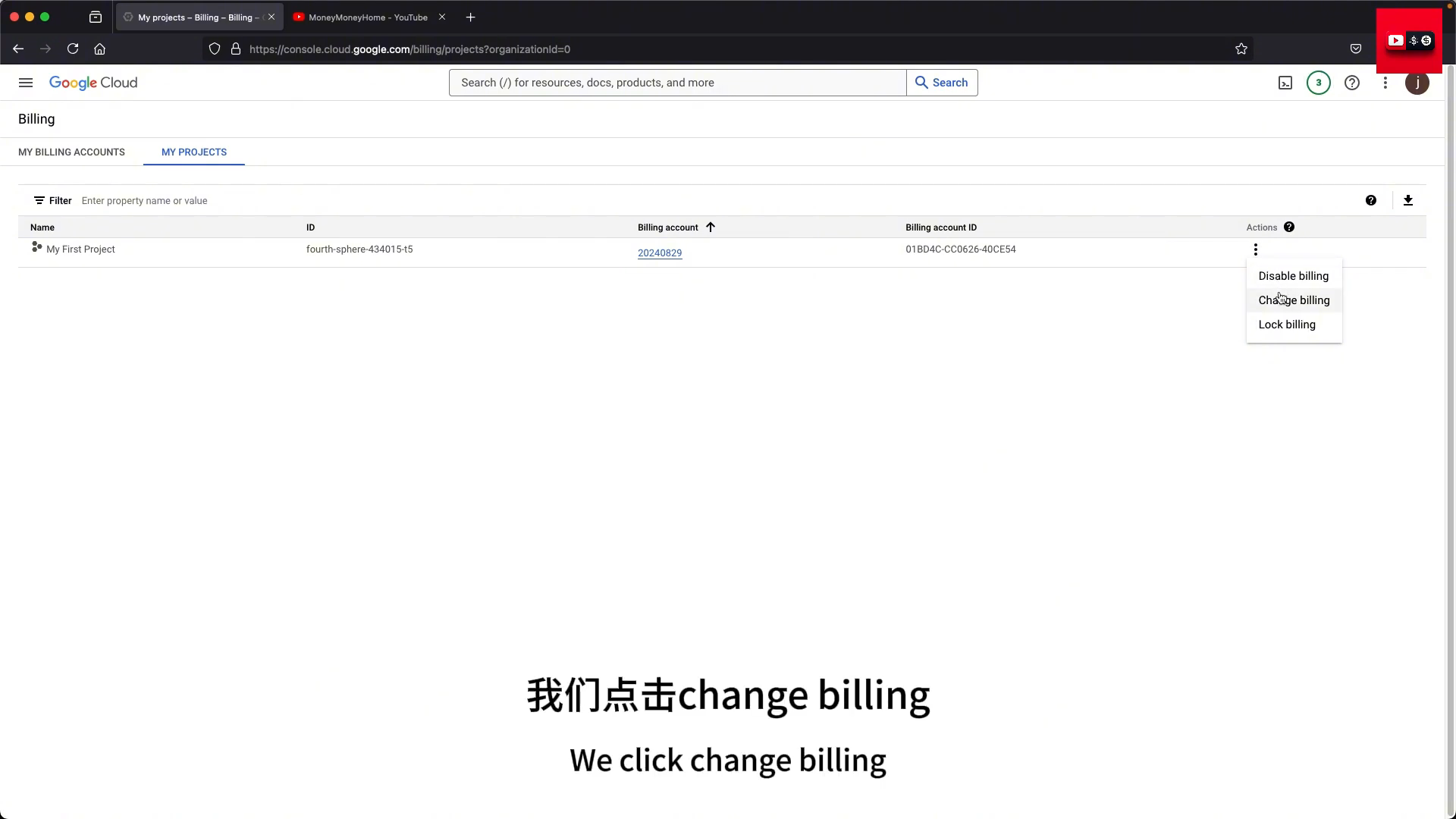Choose Change billing from the menu
Screen dimensions: 1456x819
click(x=1294, y=300)
